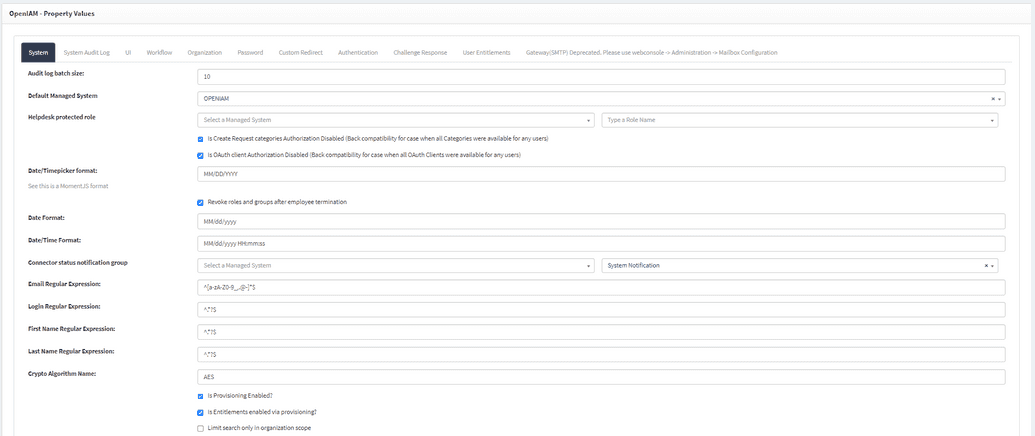This screenshot has width=1035, height=436.
Task: Enable Limit search only in organization scope
Action: [x=201, y=428]
